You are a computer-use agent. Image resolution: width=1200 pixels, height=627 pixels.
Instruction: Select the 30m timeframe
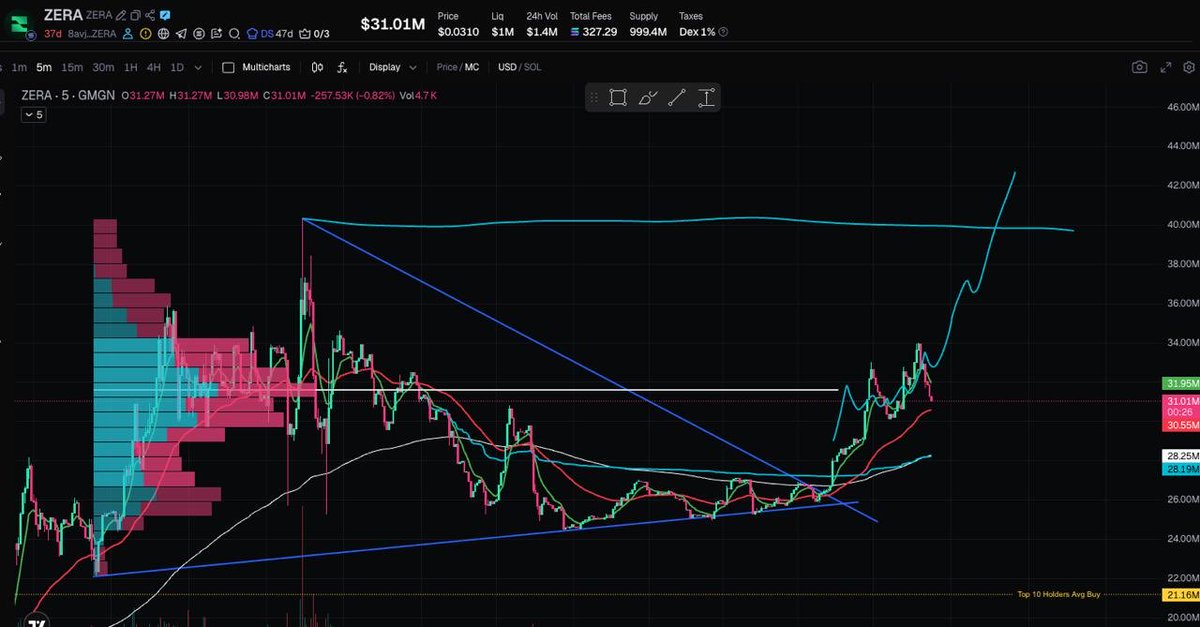click(103, 67)
